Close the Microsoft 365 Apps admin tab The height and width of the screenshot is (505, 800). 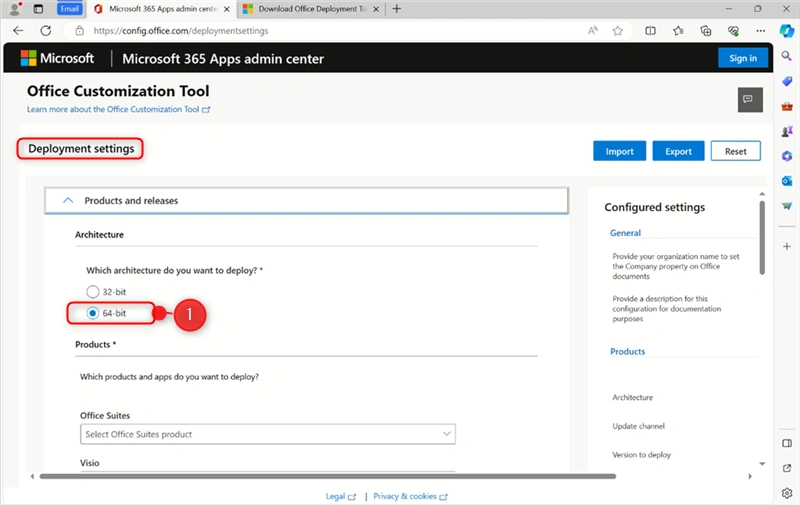227,9
